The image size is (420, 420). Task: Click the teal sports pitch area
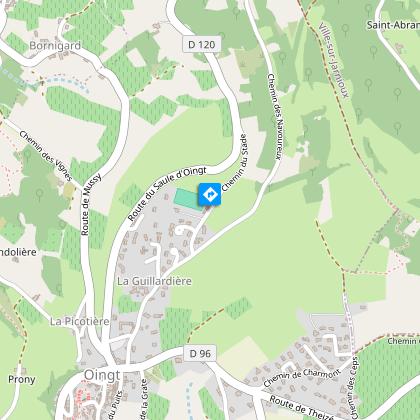point(187,199)
